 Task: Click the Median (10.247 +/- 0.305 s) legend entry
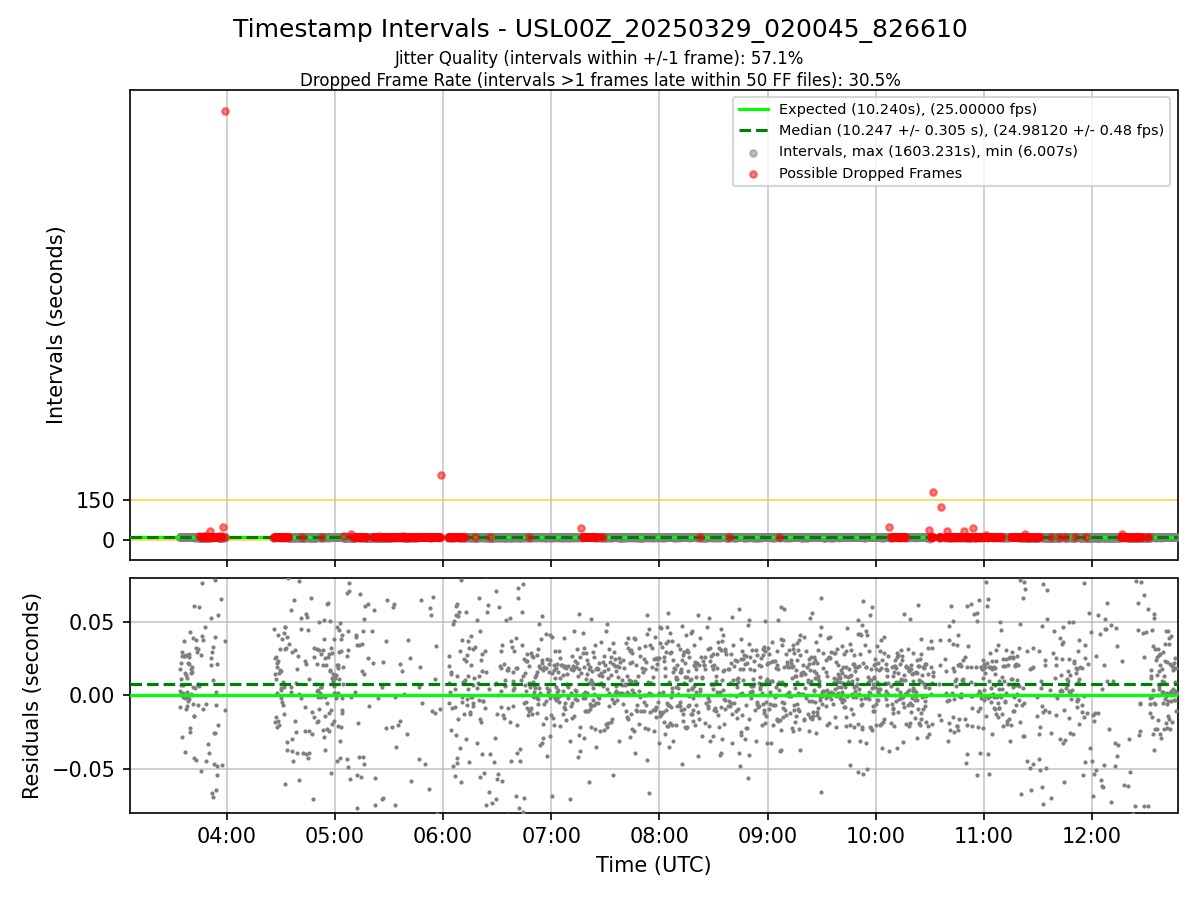coord(951,130)
